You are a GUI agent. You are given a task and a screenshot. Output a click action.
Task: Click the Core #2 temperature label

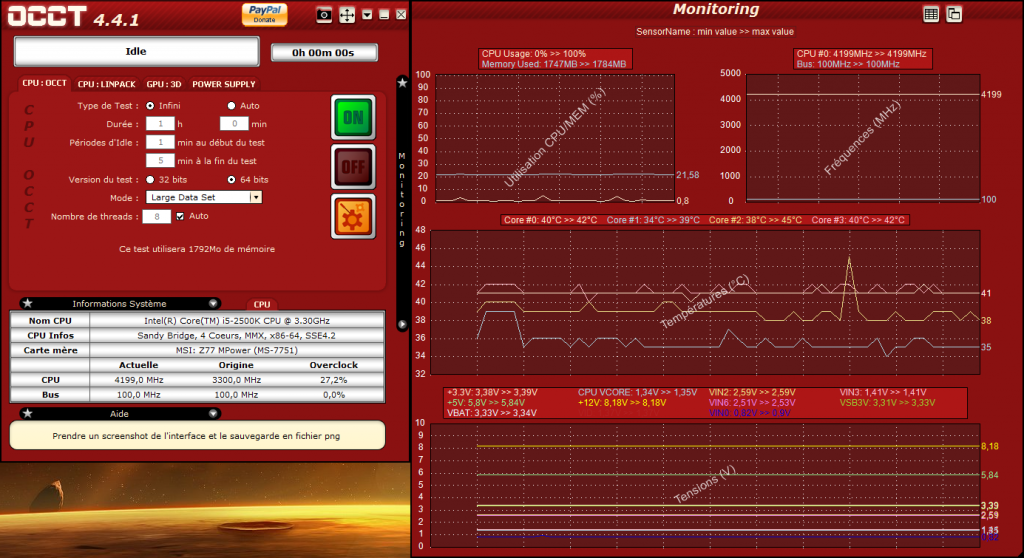(x=756, y=220)
